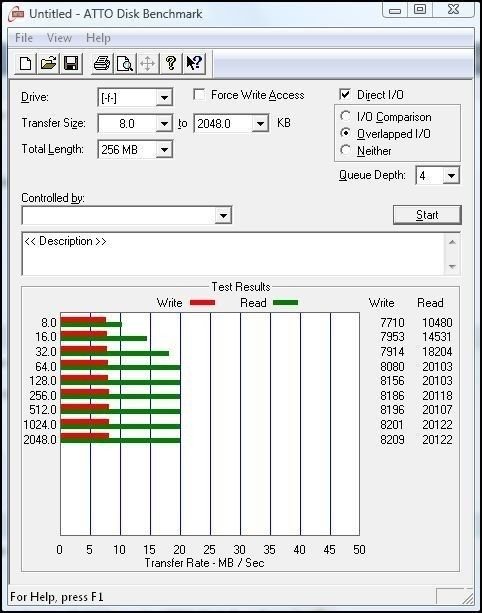Screen dimensions: 482x613
Task: Enable Force Write Access checkbox
Action: (x=199, y=95)
